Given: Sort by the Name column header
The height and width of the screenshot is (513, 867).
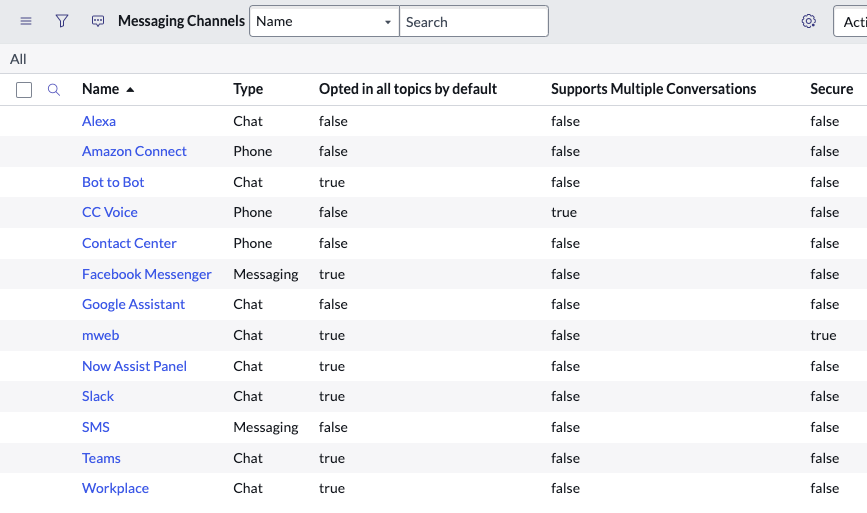Looking at the screenshot, I should [101, 89].
